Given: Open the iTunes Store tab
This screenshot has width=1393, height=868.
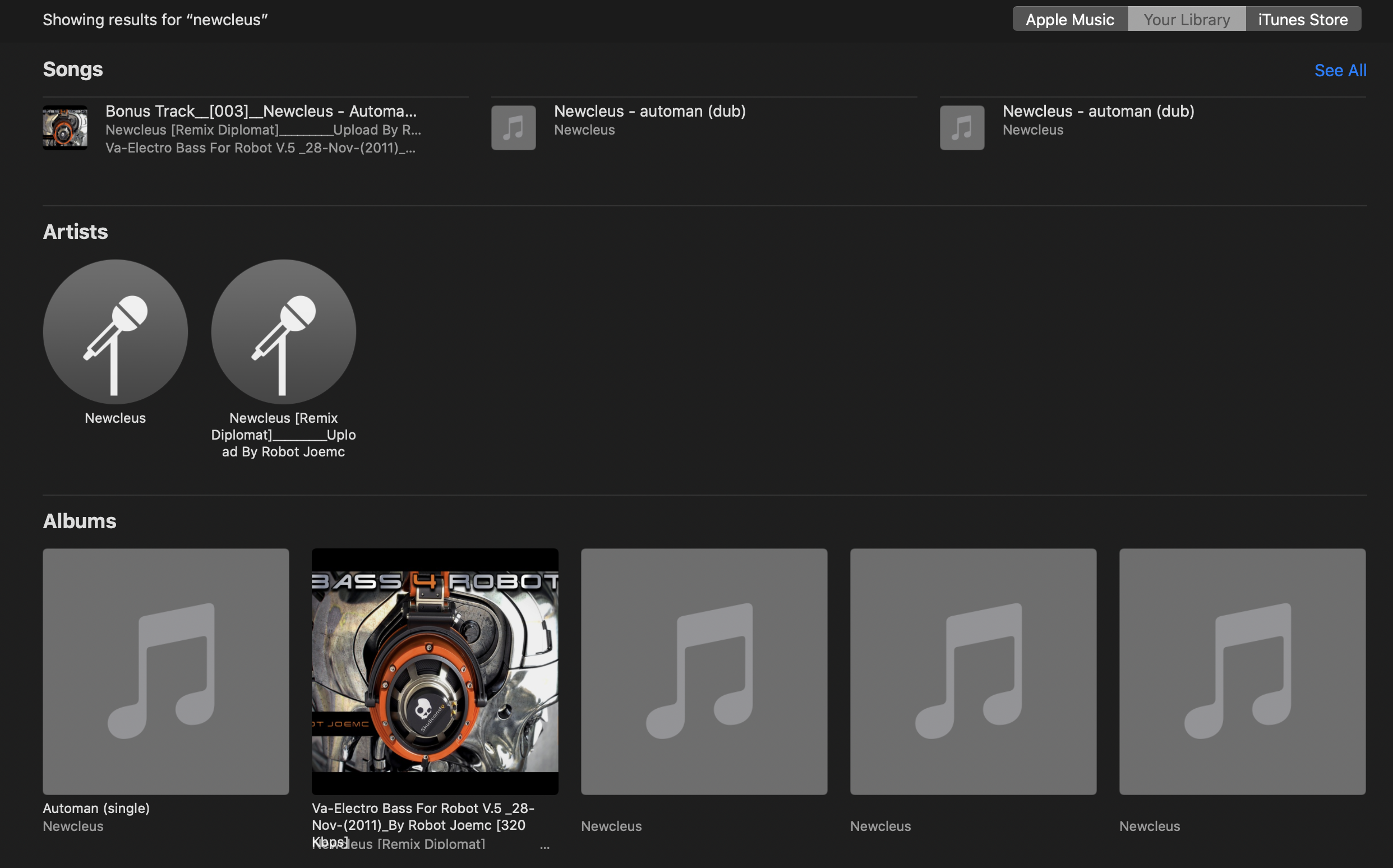Looking at the screenshot, I should pyautogui.click(x=1303, y=19).
